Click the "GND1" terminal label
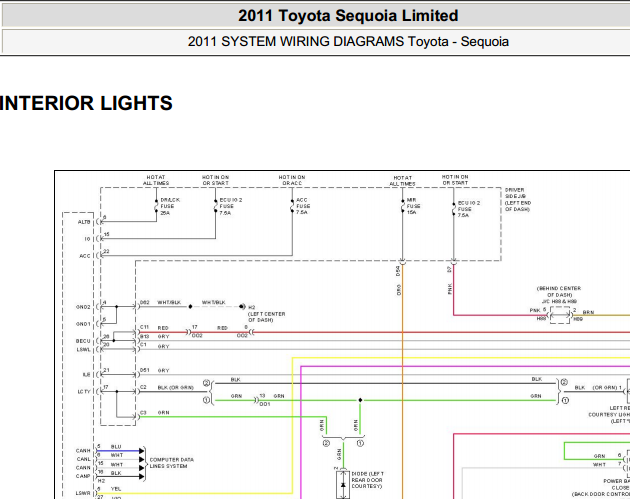This screenshot has height=499, width=630. coord(83,324)
